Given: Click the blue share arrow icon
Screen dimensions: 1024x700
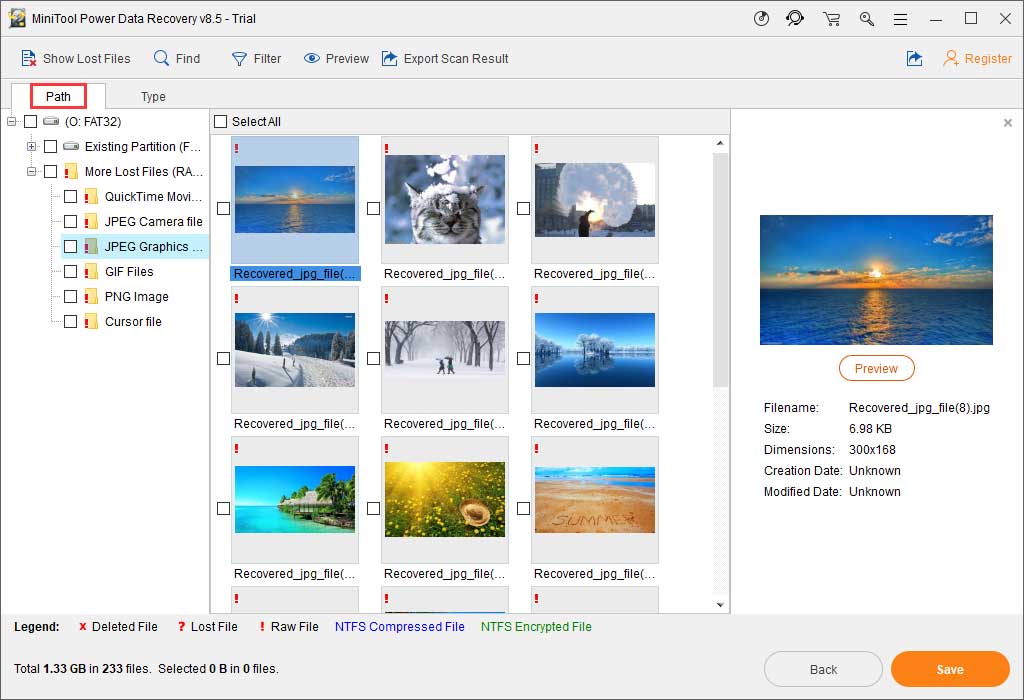Looking at the screenshot, I should pos(914,59).
